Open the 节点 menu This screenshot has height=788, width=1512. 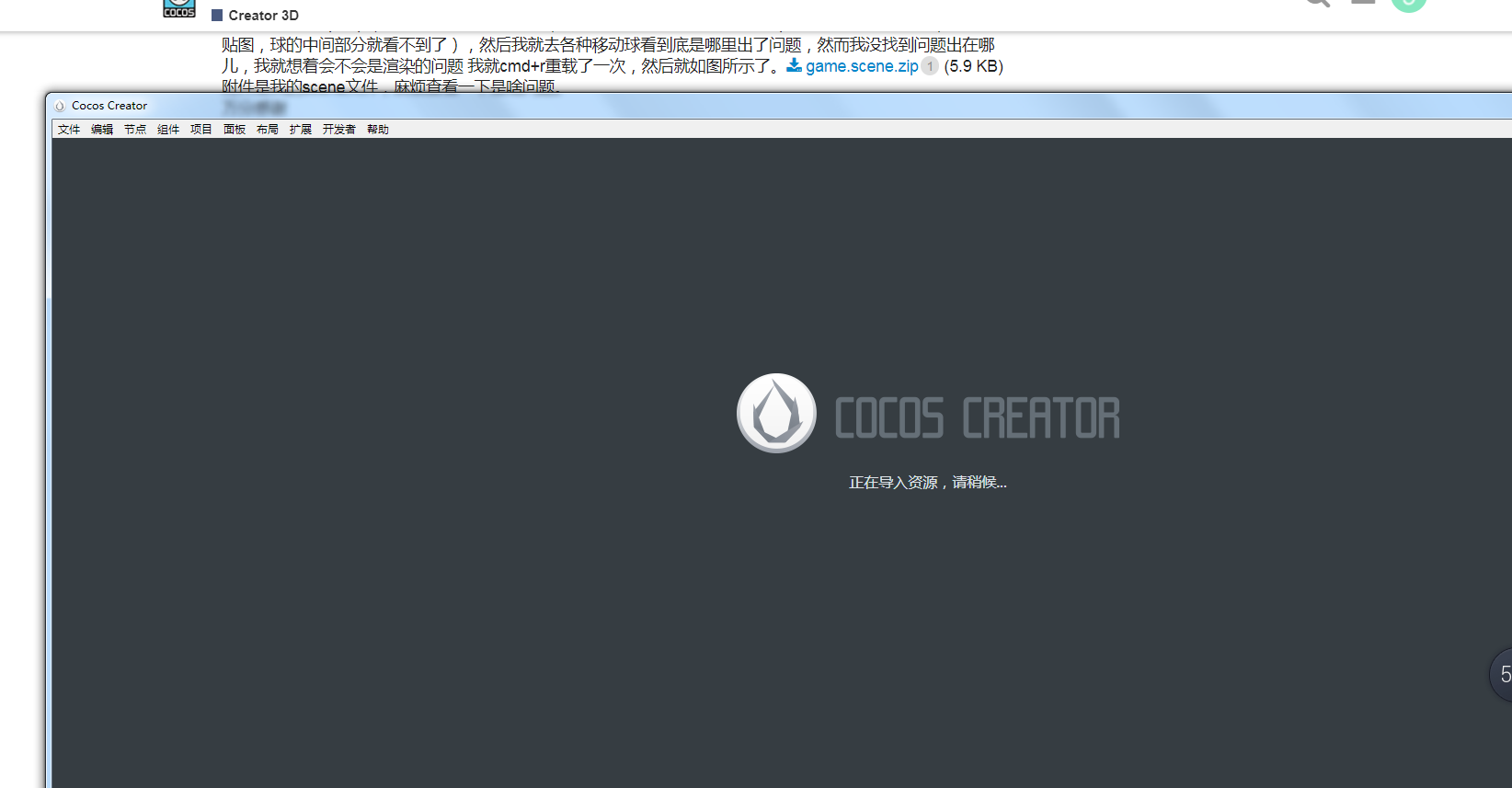pyautogui.click(x=135, y=130)
